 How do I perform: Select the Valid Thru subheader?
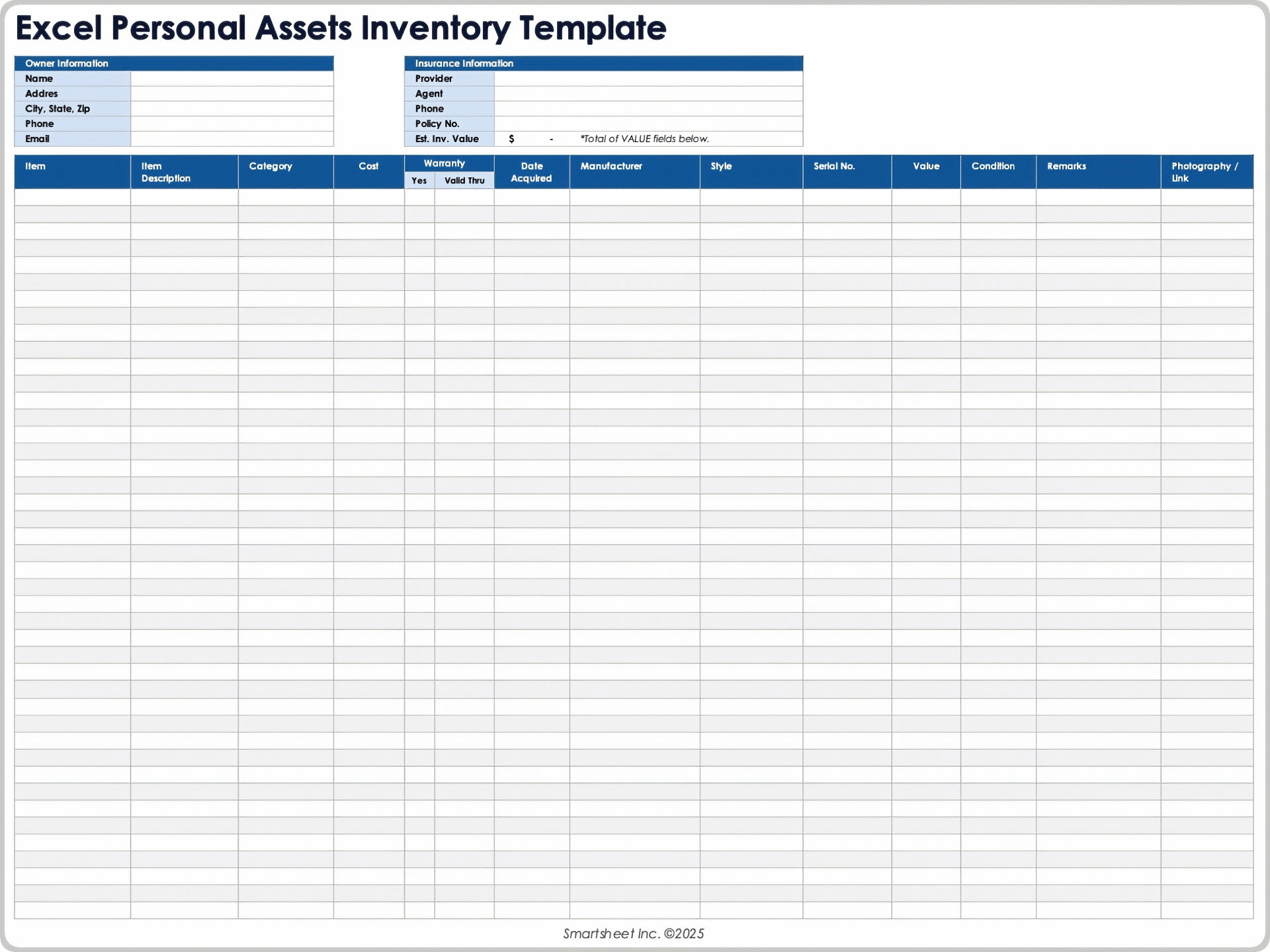(465, 180)
